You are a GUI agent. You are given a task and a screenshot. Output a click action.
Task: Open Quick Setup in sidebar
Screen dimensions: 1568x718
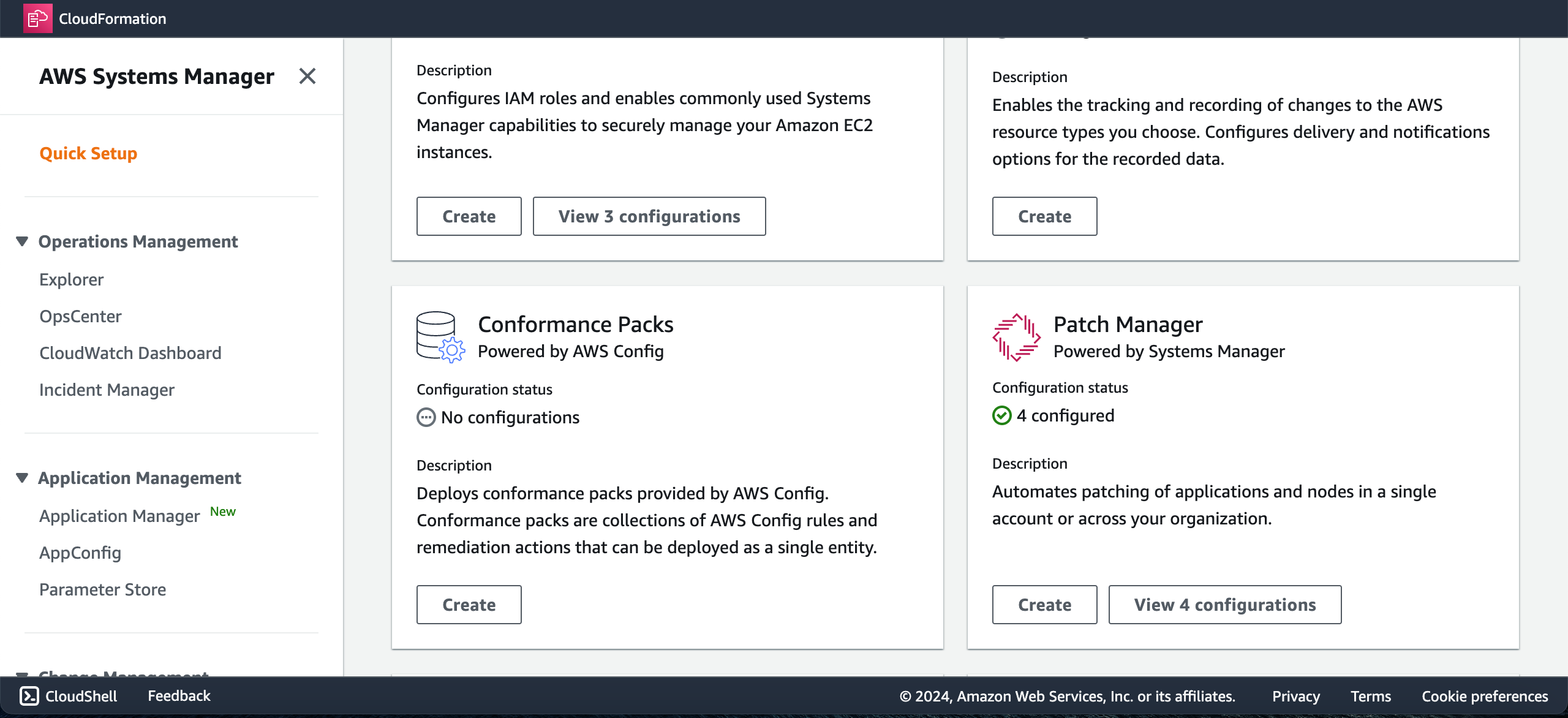[88, 153]
